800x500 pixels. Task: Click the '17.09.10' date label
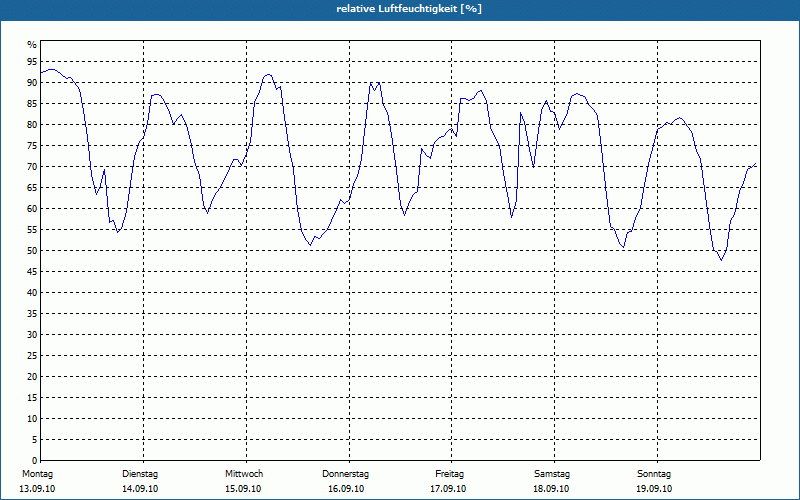click(x=448, y=489)
